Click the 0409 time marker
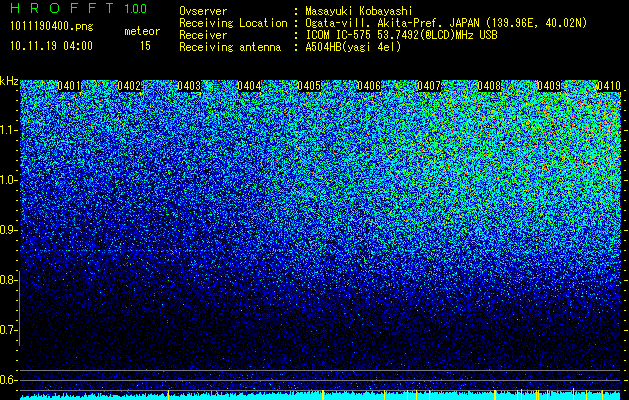The width and height of the screenshot is (629, 400). click(549, 86)
